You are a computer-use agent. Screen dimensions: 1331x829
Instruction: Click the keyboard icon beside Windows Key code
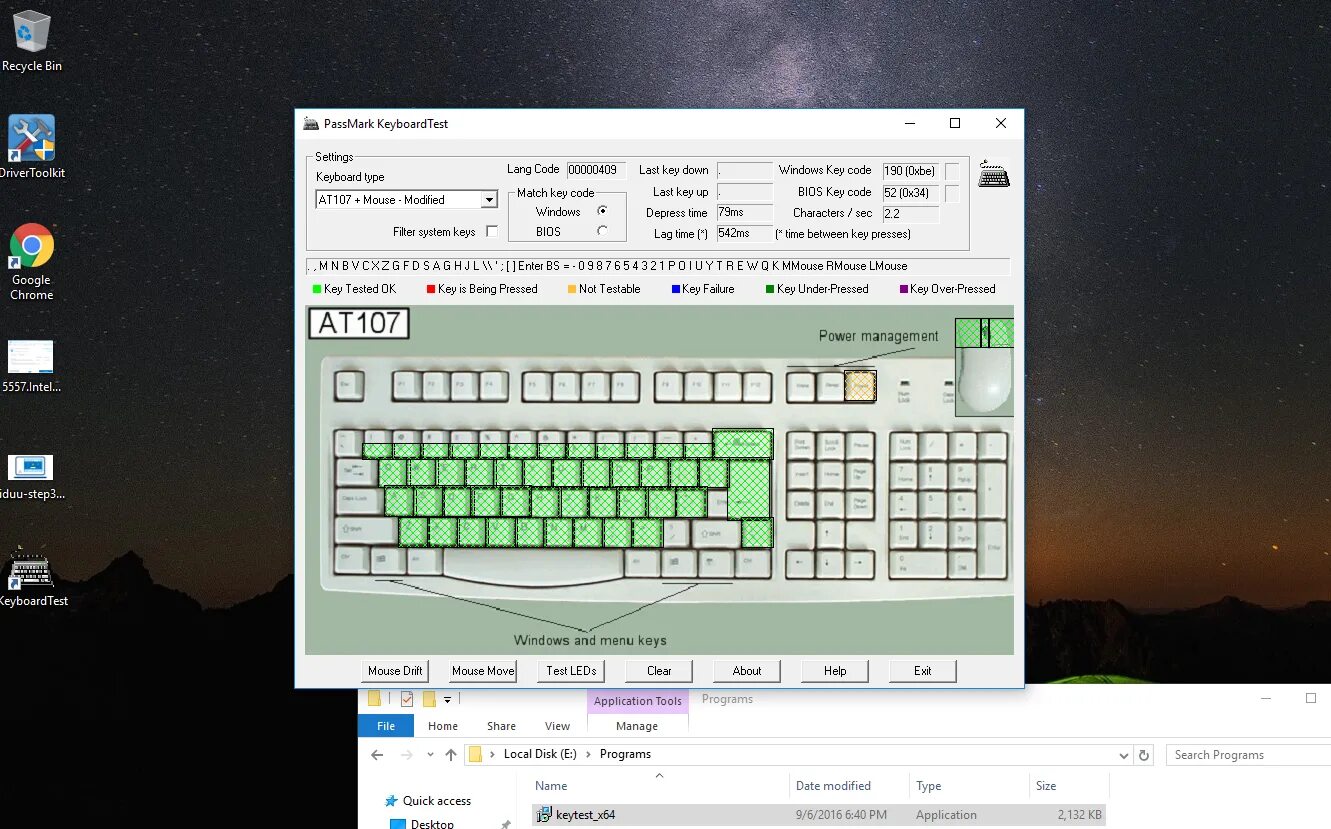(x=994, y=174)
